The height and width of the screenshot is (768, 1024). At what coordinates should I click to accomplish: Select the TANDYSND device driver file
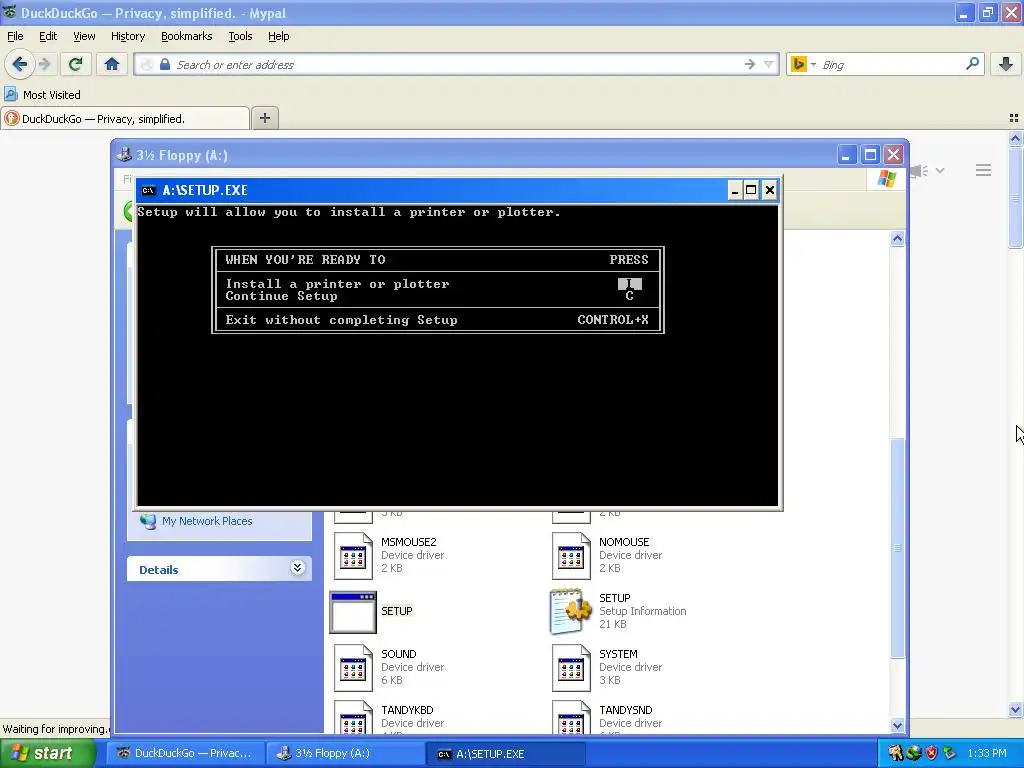click(x=607, y=718)
